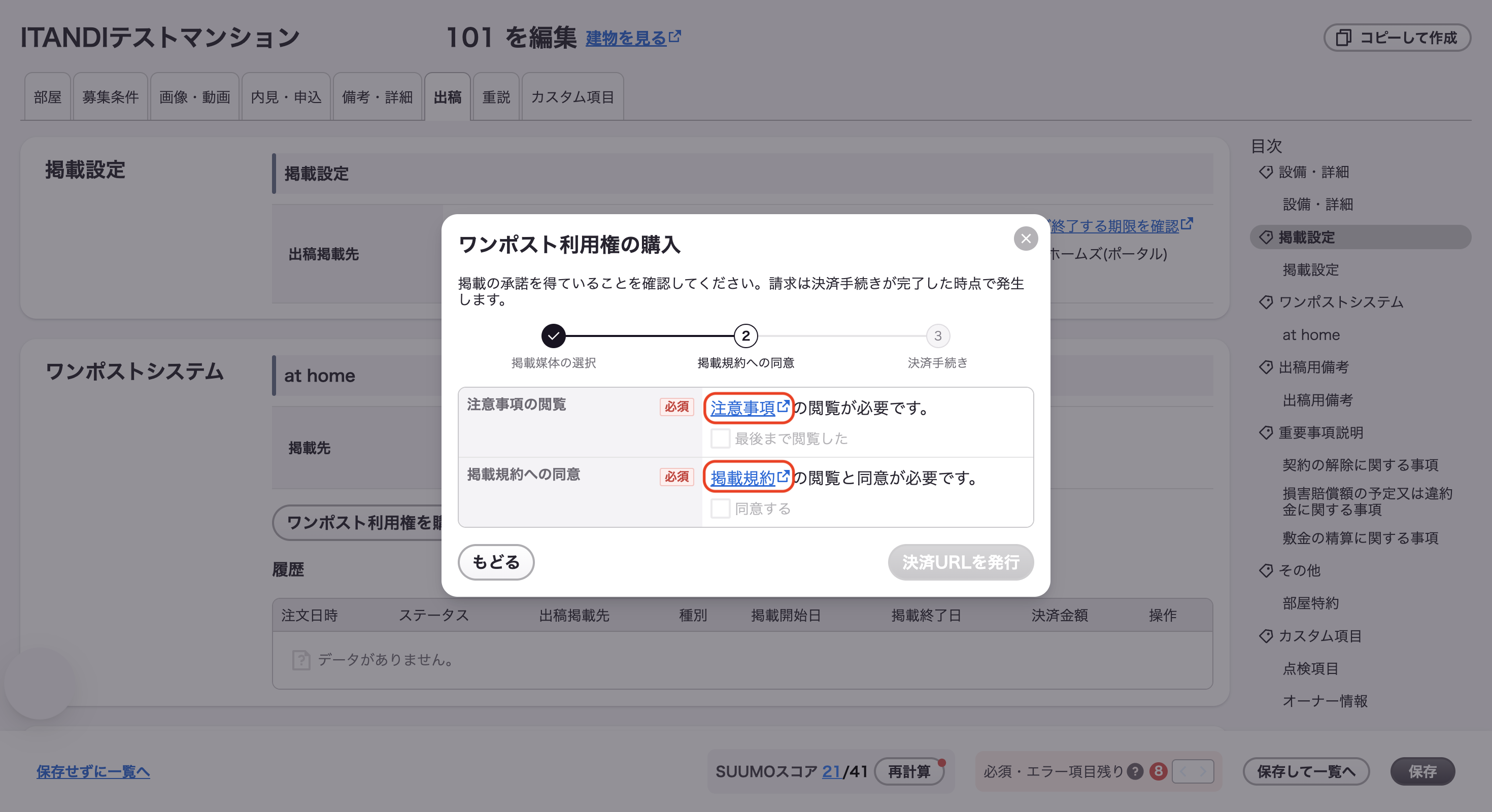Click the 再計算 button
Screen dimensions: 1492x812
click(x=909, y=771)
